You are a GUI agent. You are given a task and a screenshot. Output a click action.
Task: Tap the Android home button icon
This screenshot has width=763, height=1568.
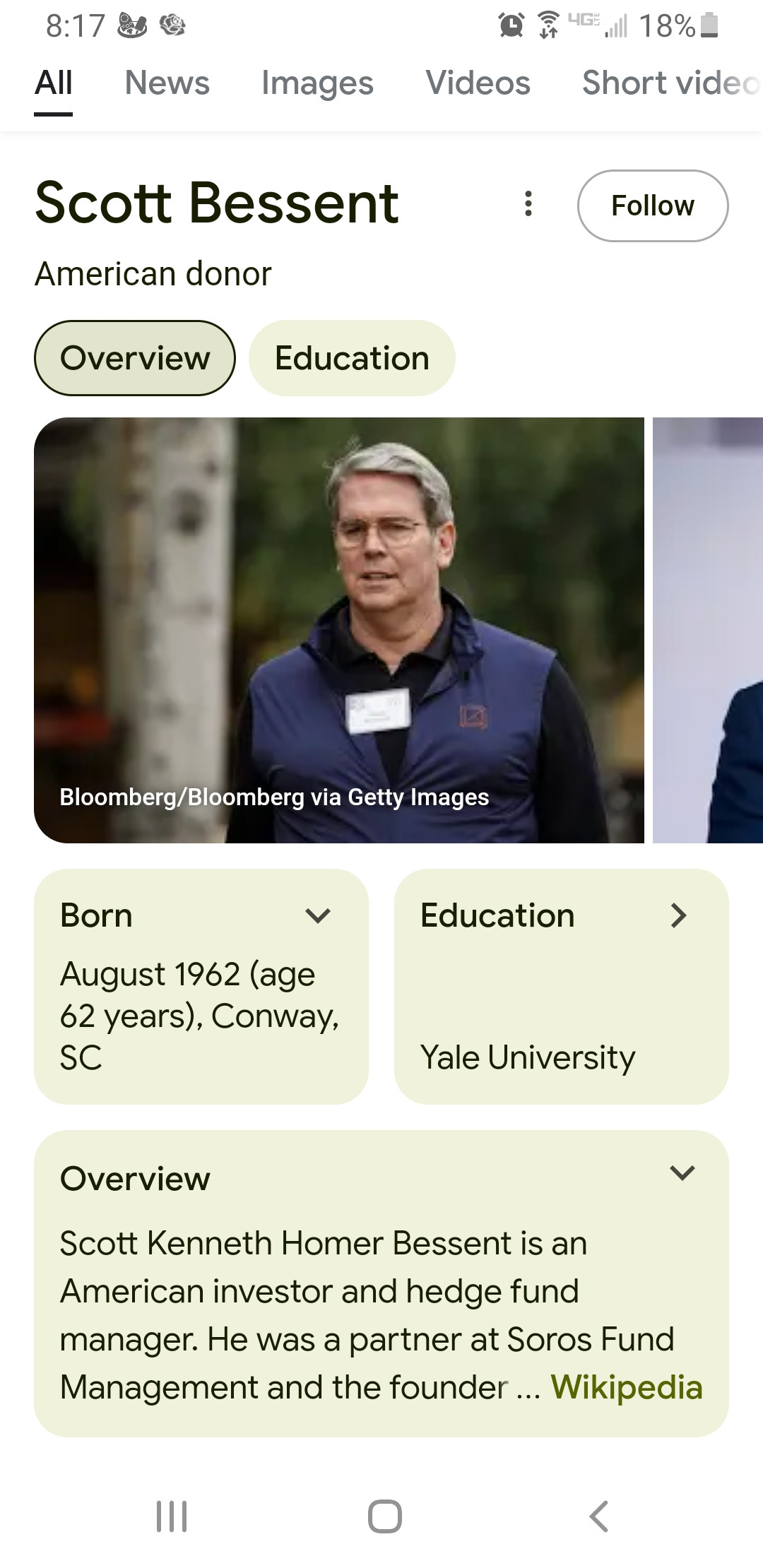click(x=385, y=1516)
